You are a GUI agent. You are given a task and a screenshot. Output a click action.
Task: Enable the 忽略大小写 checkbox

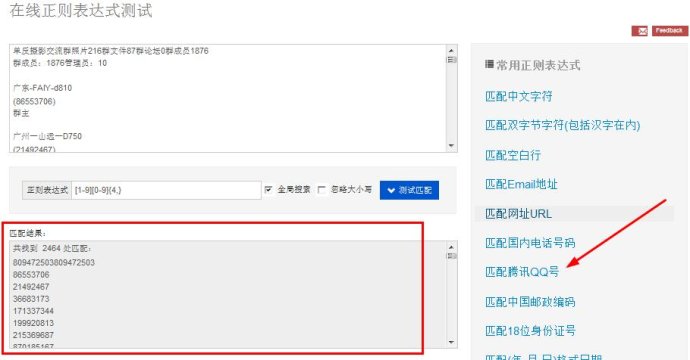[321, 189]
